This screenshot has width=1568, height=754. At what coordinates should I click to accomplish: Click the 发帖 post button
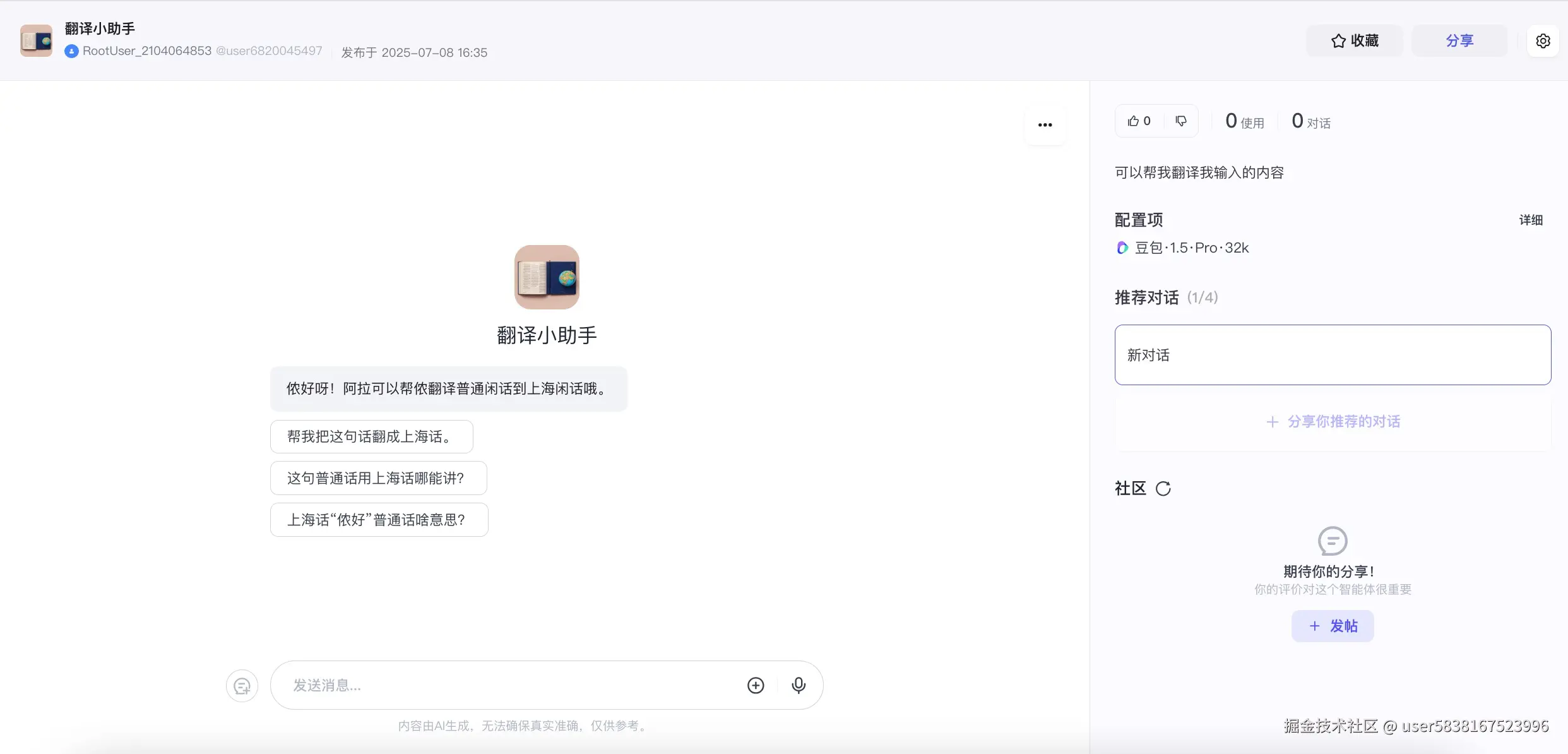point(1332,626)
